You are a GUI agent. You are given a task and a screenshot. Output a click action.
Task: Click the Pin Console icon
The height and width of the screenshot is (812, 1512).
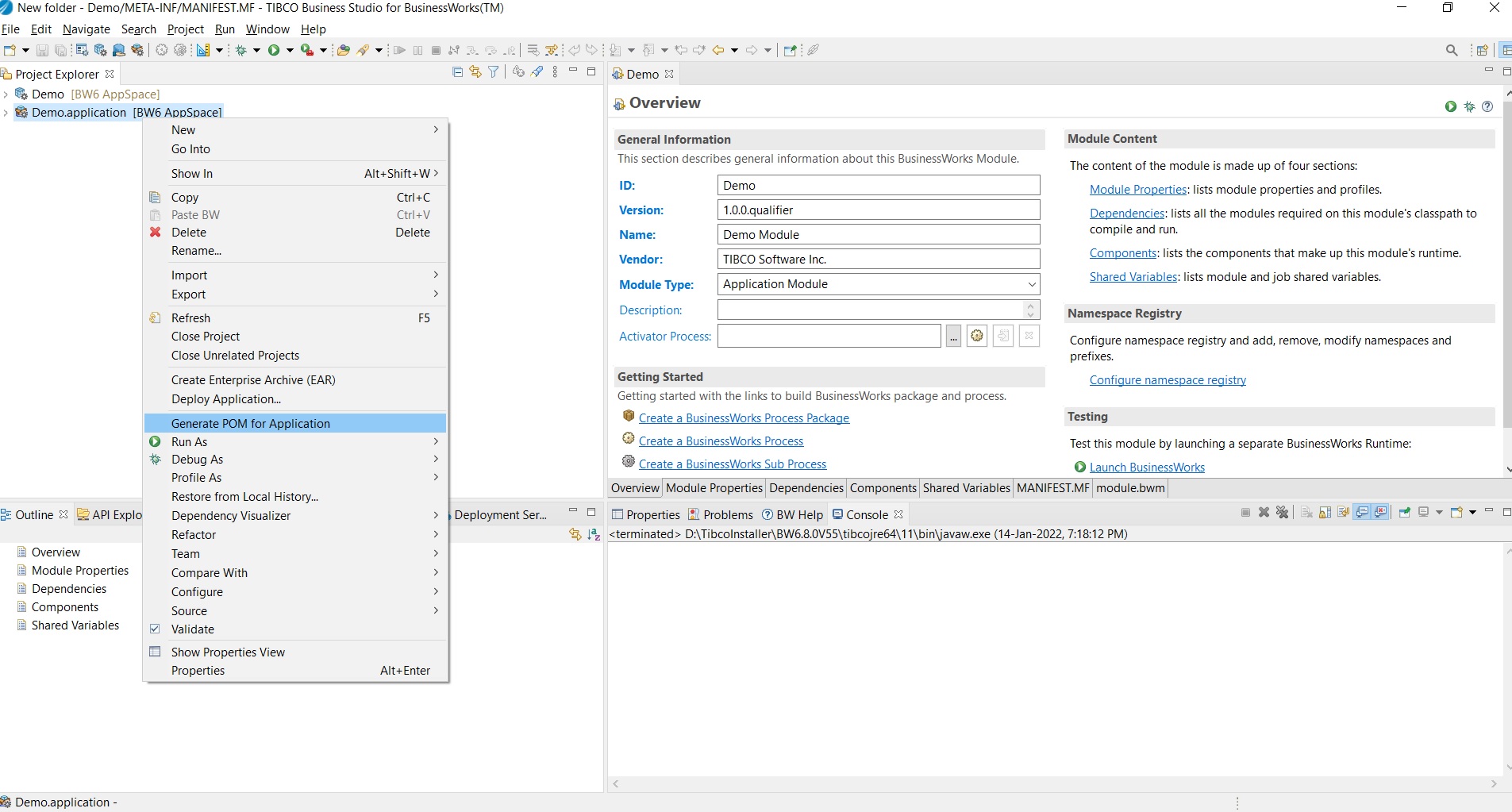pyautogui.click(x=1404, y=513)
